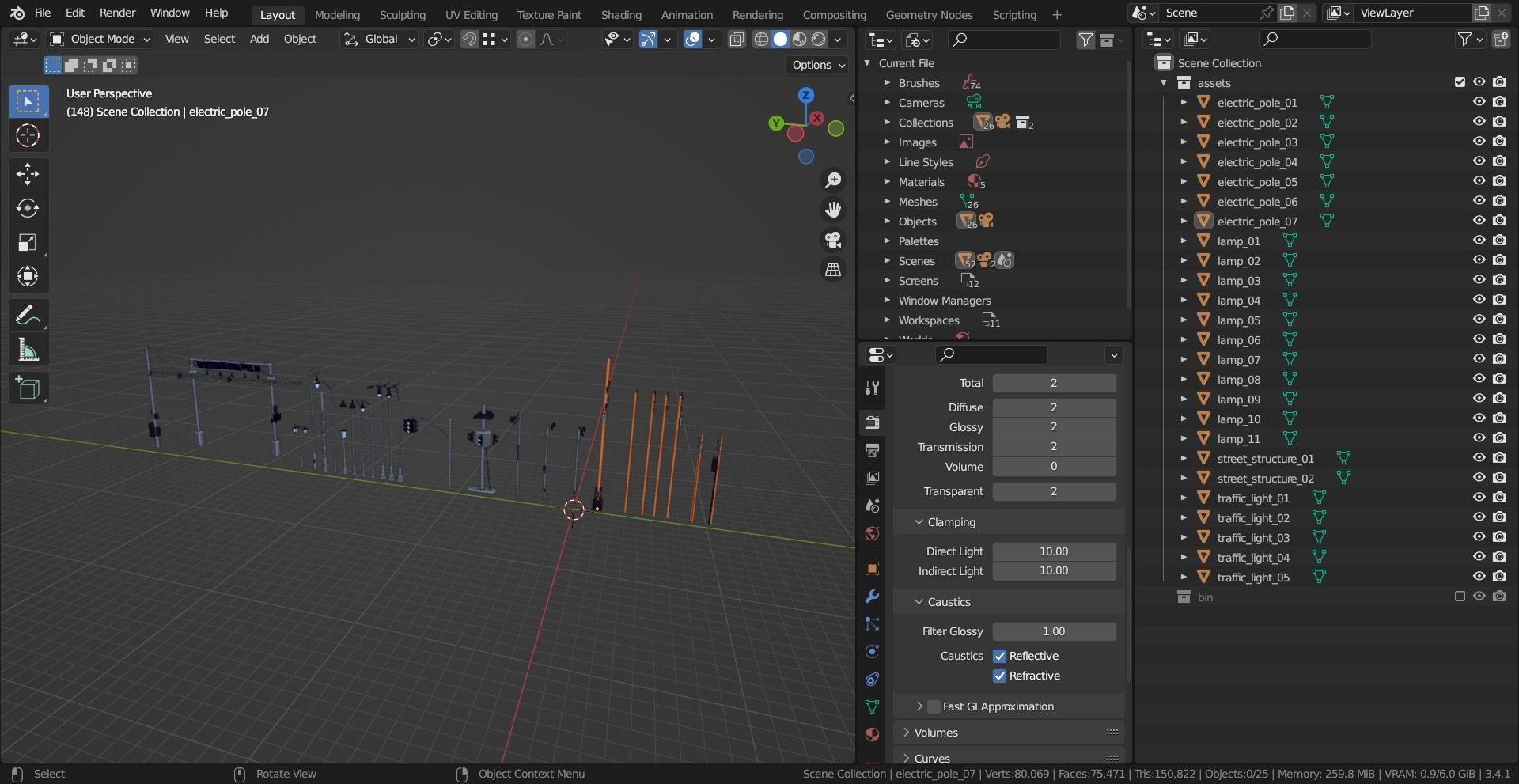1519x784 pixels.
Task: Hide traffic_light_03 in viewport
Action: click(1479, 537)
